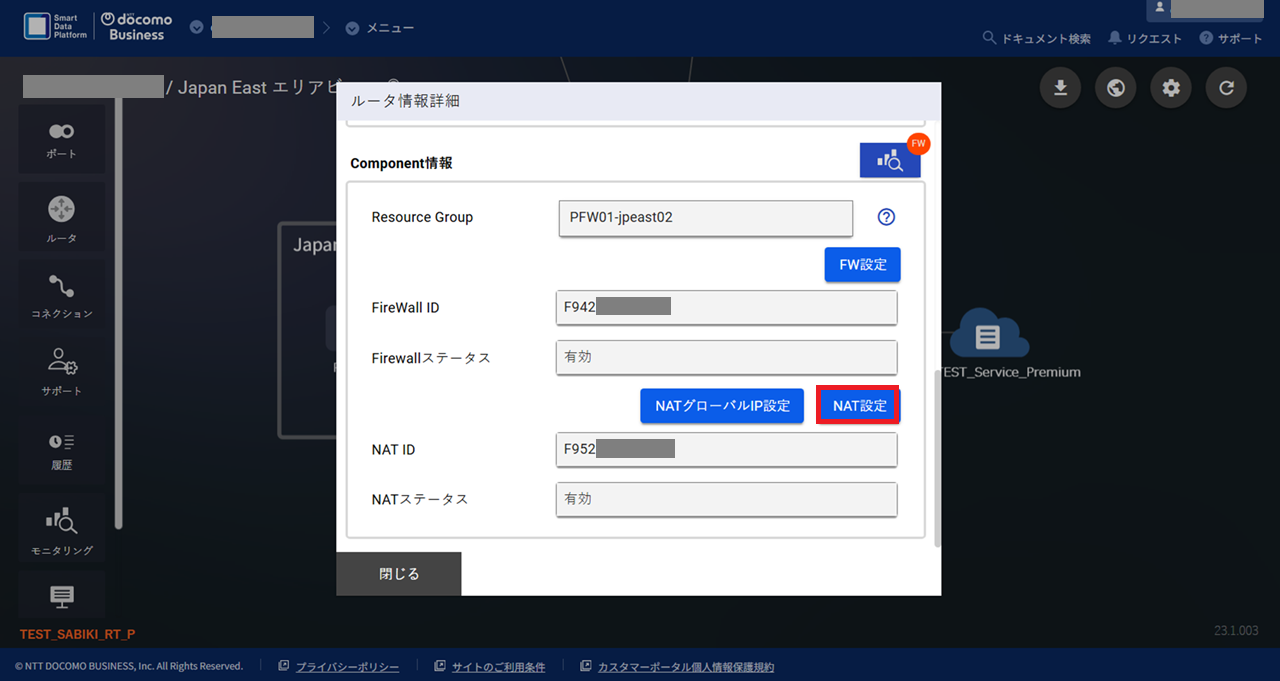Open the プライバシーポリシー footer link
1280x681 pixels.
tap(347, 667)
